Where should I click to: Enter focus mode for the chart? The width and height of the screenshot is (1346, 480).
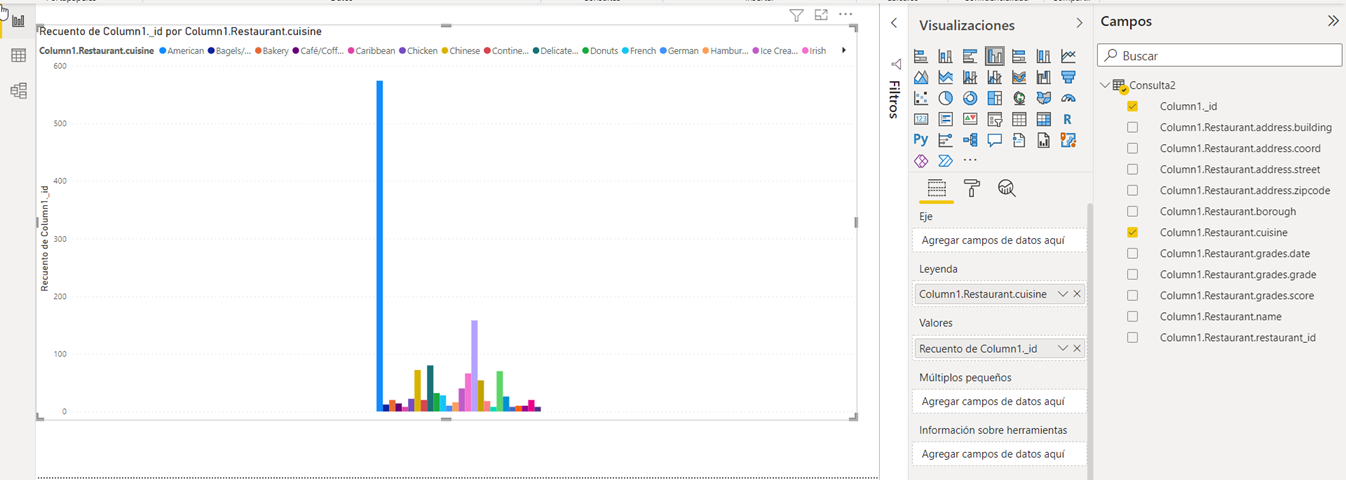click(821, 15)
